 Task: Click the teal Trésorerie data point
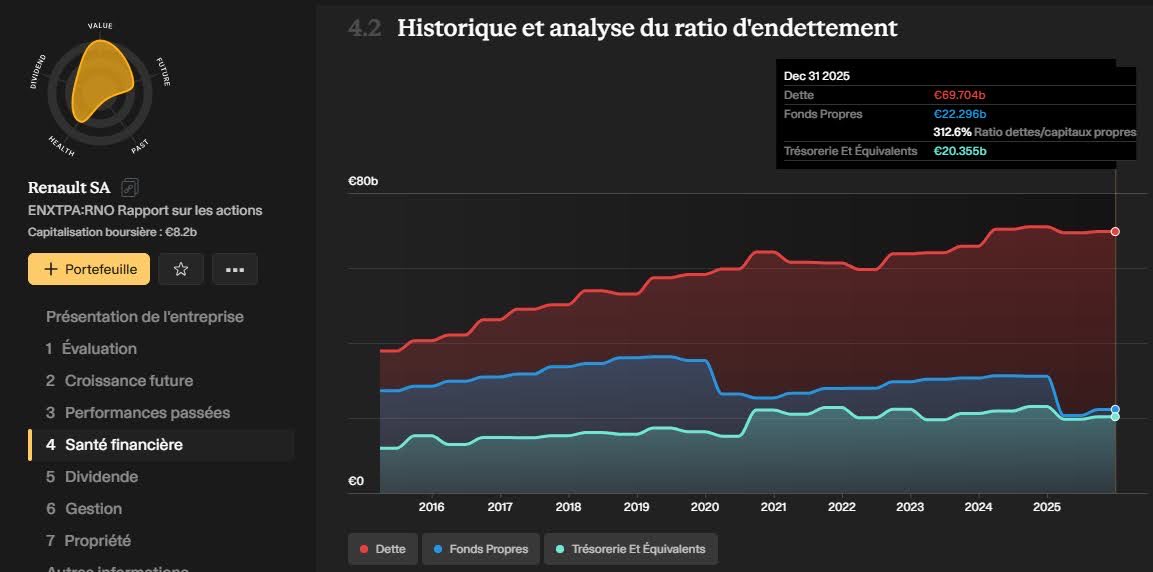1115,417
